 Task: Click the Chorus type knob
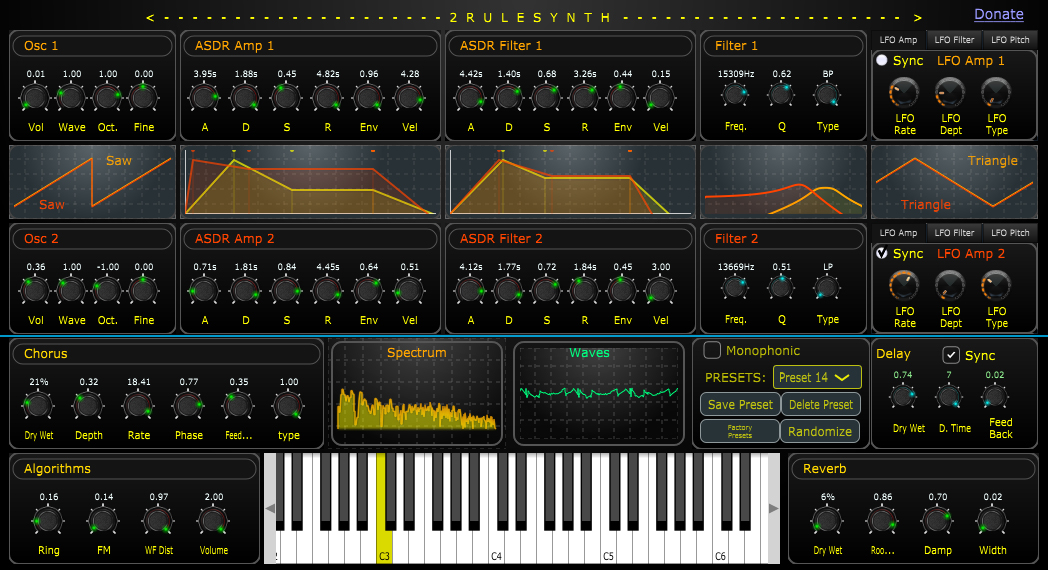pos(289,406)
